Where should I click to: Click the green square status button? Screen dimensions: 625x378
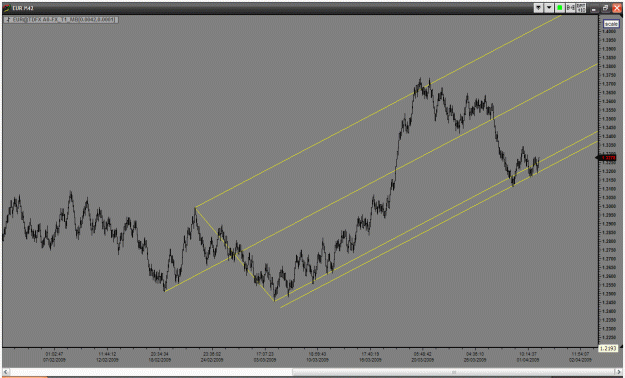[x=560, y=8]
